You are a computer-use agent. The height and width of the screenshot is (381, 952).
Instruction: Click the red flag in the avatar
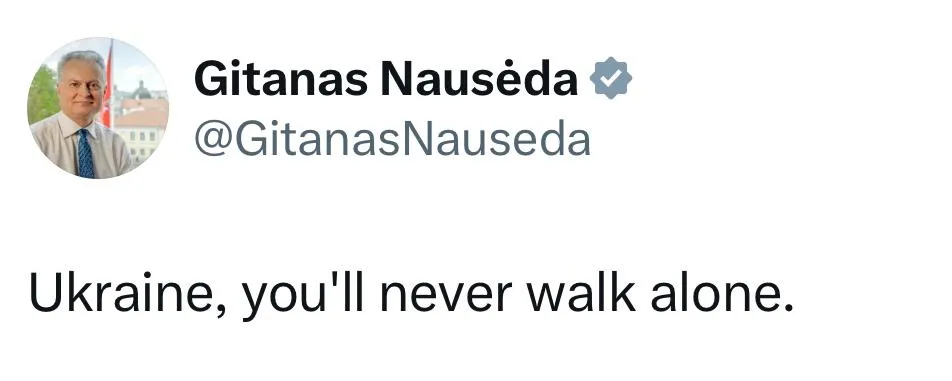click(107, 85)
